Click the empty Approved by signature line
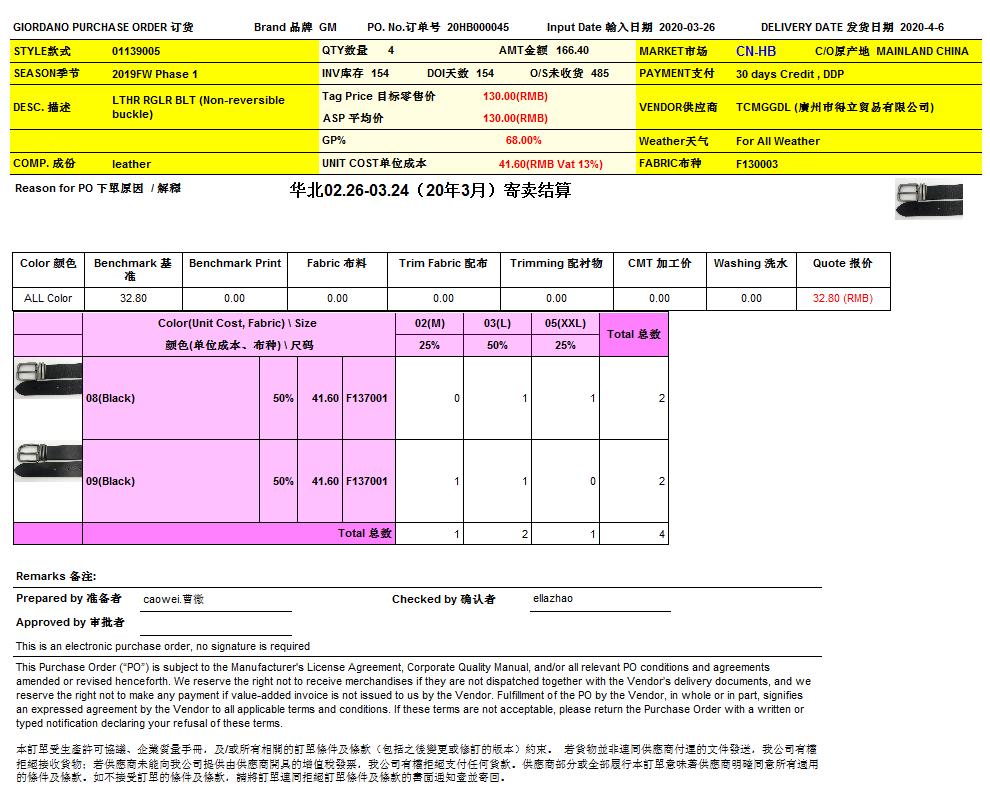 click(215, 624)
